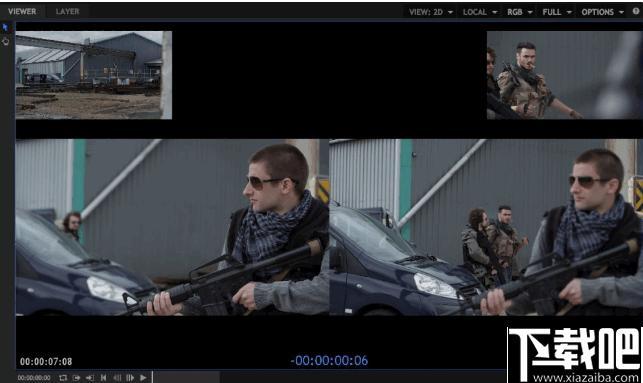
Task: Toggle loop playback
Action: coord(63,378)
